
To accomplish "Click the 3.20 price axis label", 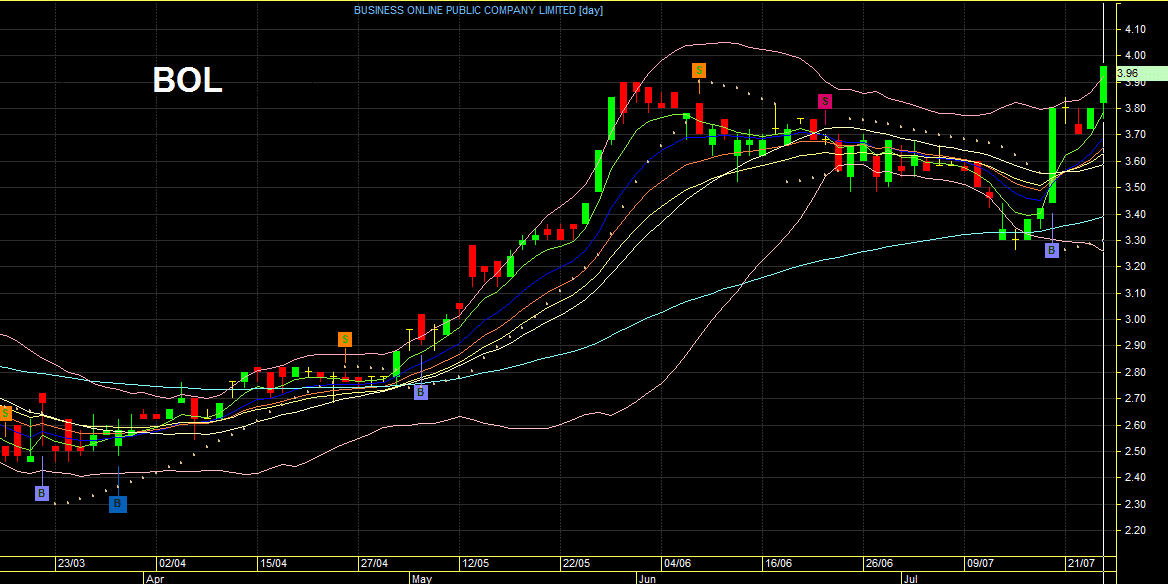I will point(1136,267).
